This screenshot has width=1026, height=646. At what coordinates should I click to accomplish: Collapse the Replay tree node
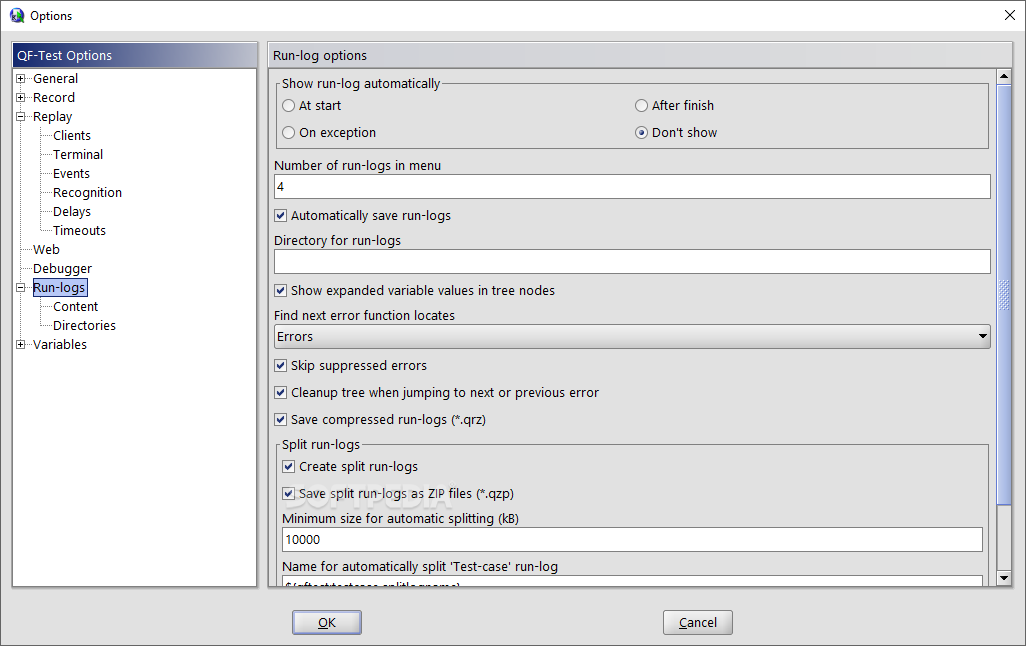click(20, 117)
